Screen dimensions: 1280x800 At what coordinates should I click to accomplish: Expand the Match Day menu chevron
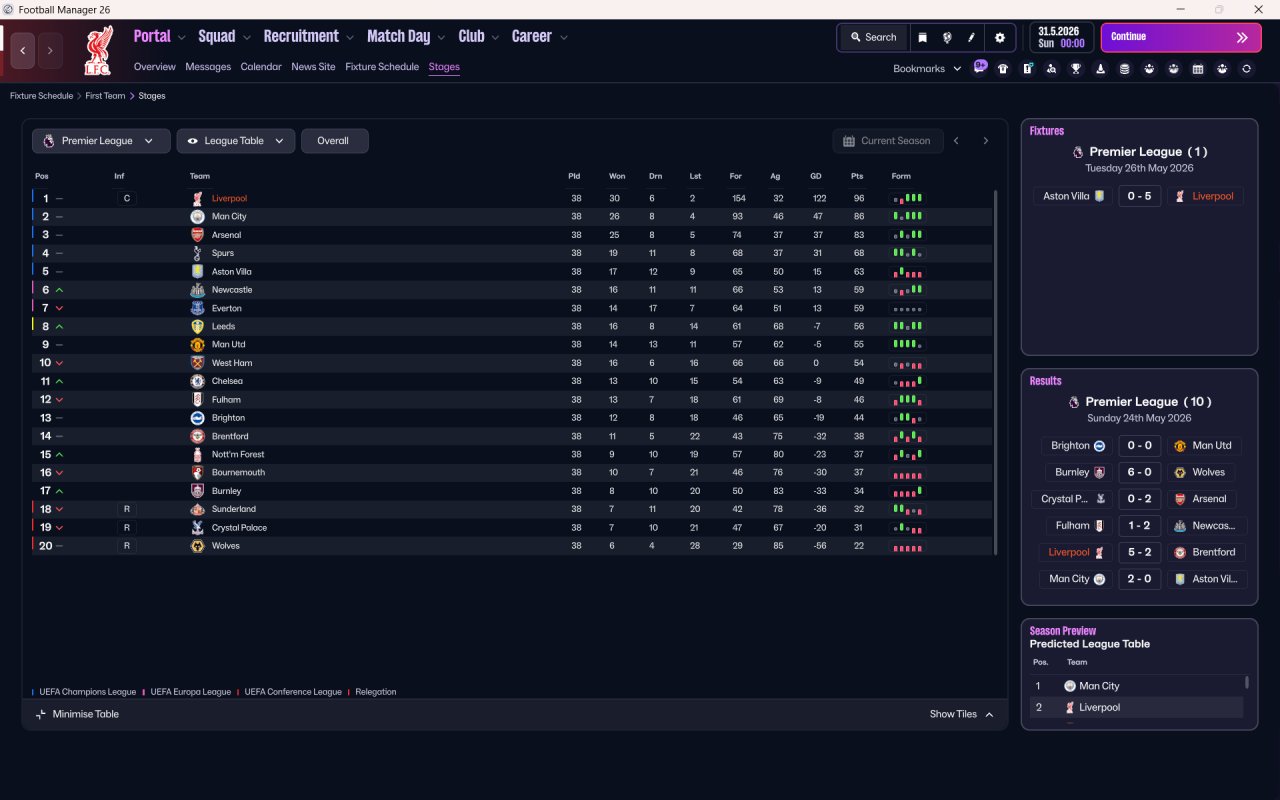(x=441, y=38)
